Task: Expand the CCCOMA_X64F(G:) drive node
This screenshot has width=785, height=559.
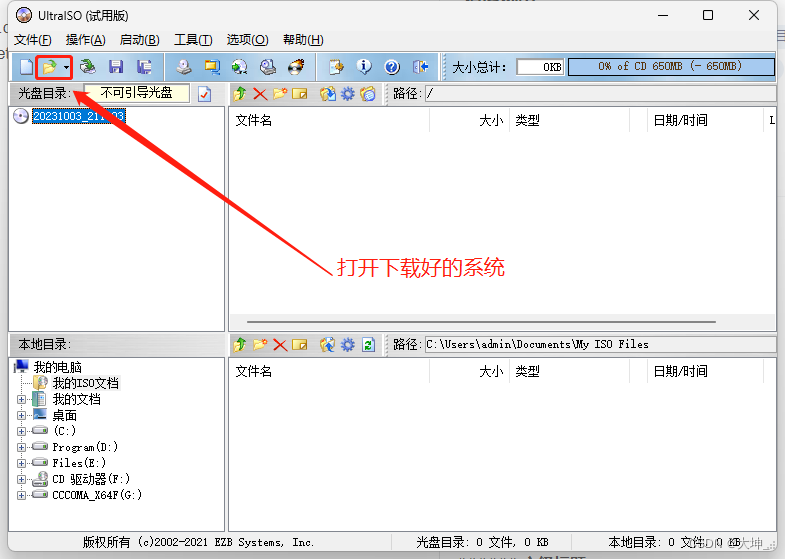Action: [21, 495]
